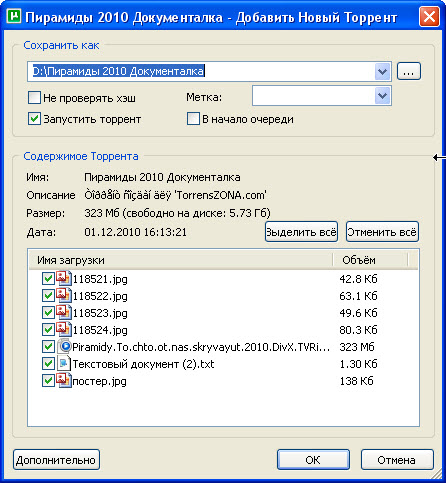Viewport: 446px width, 483px height.
Task: Click the 118522.jpg image file icon
Action: 64,296
